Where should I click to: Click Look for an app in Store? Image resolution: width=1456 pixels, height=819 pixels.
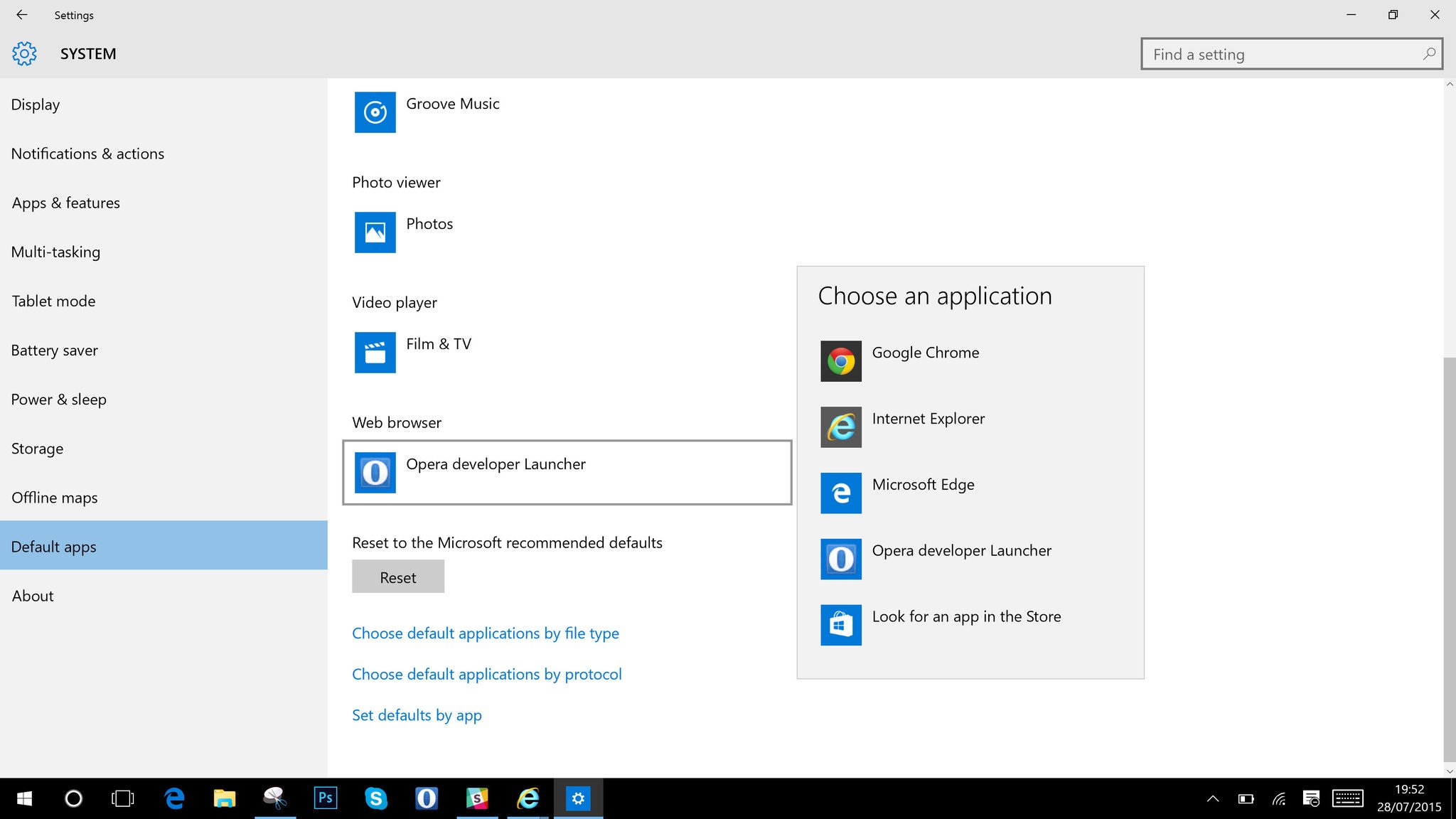pos(967,616)
